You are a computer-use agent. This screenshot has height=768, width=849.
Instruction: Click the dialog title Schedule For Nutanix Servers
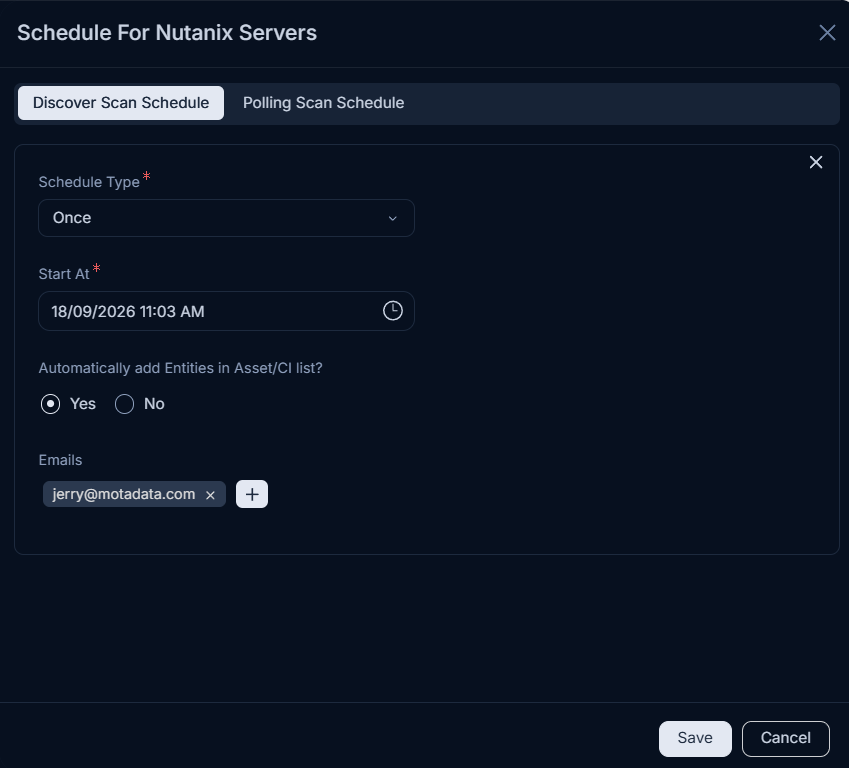click(x=167, y=32)
